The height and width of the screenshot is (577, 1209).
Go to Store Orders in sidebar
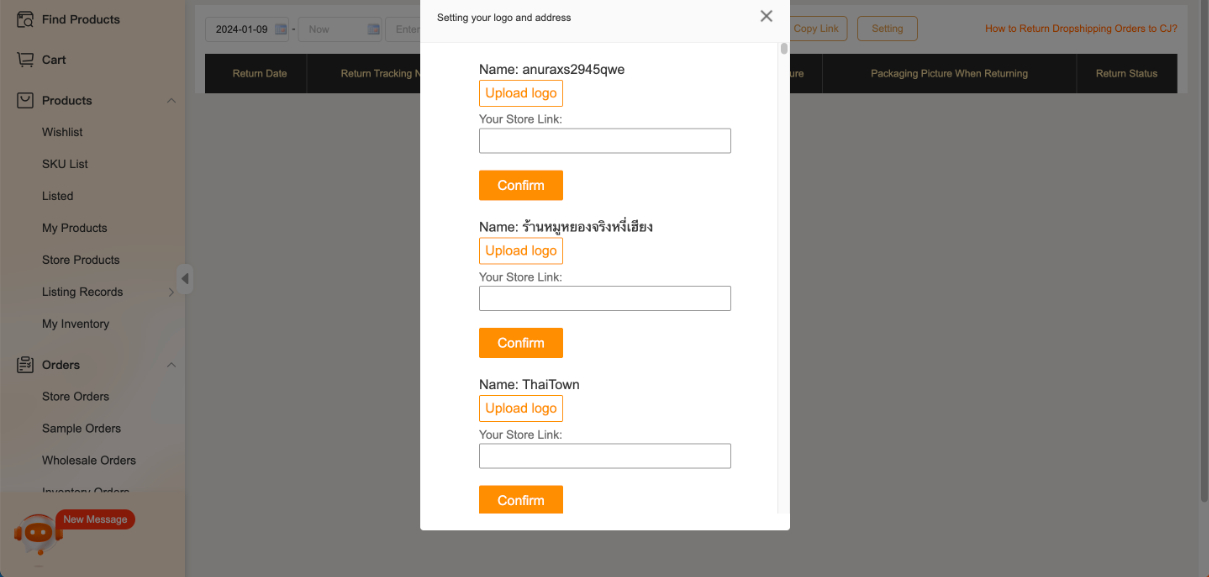[x=75, y=397]
